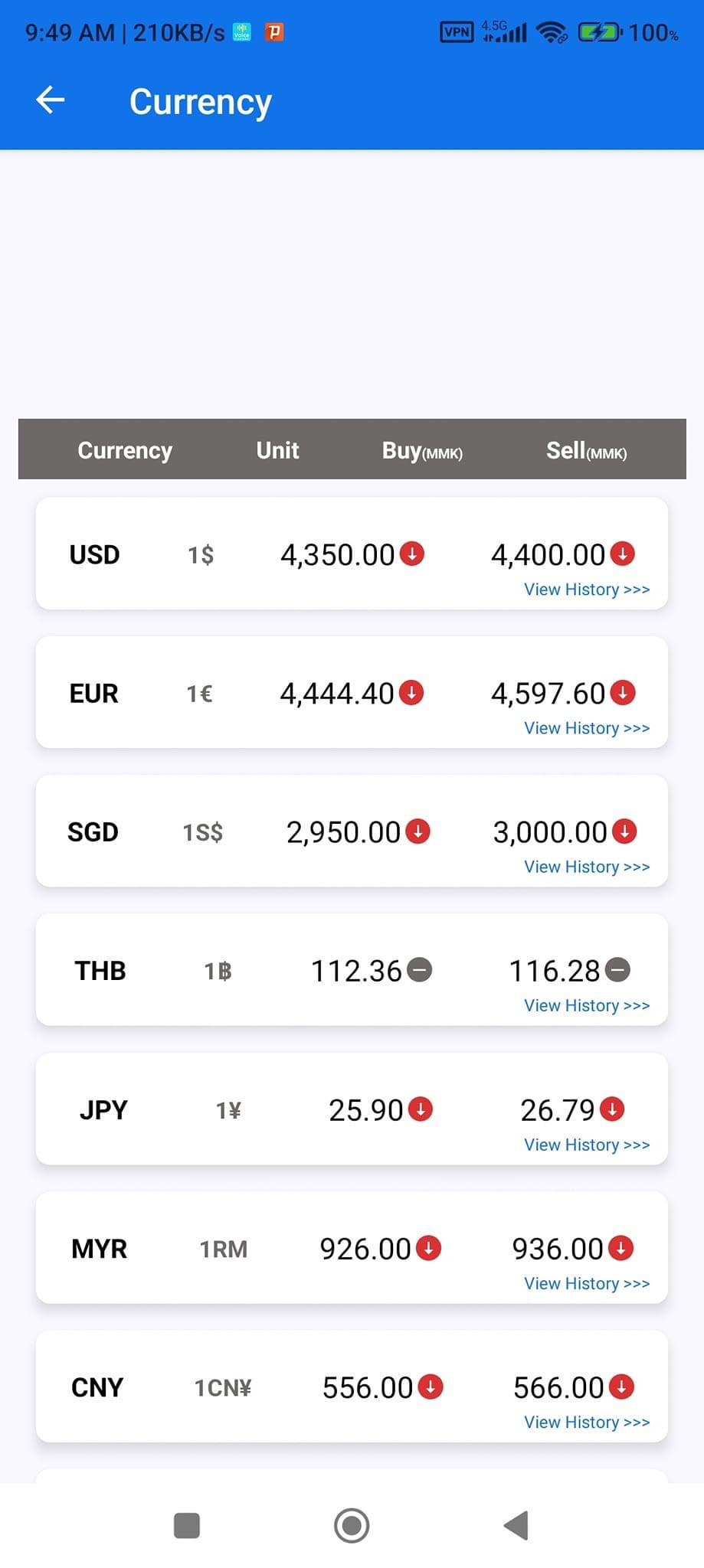Open View History for CNY

pos(587,1422)
